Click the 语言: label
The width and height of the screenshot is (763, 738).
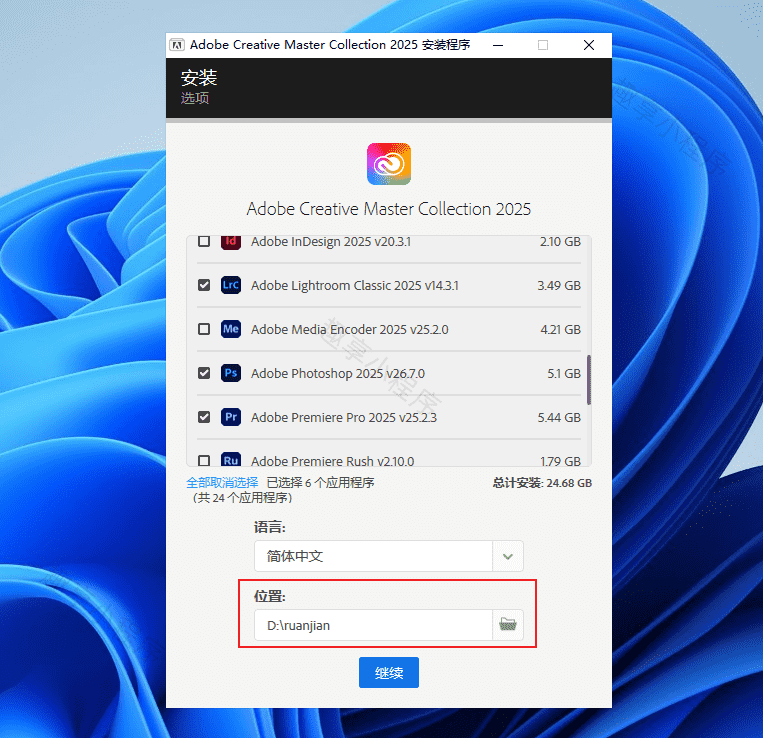(x=270, y=527)
